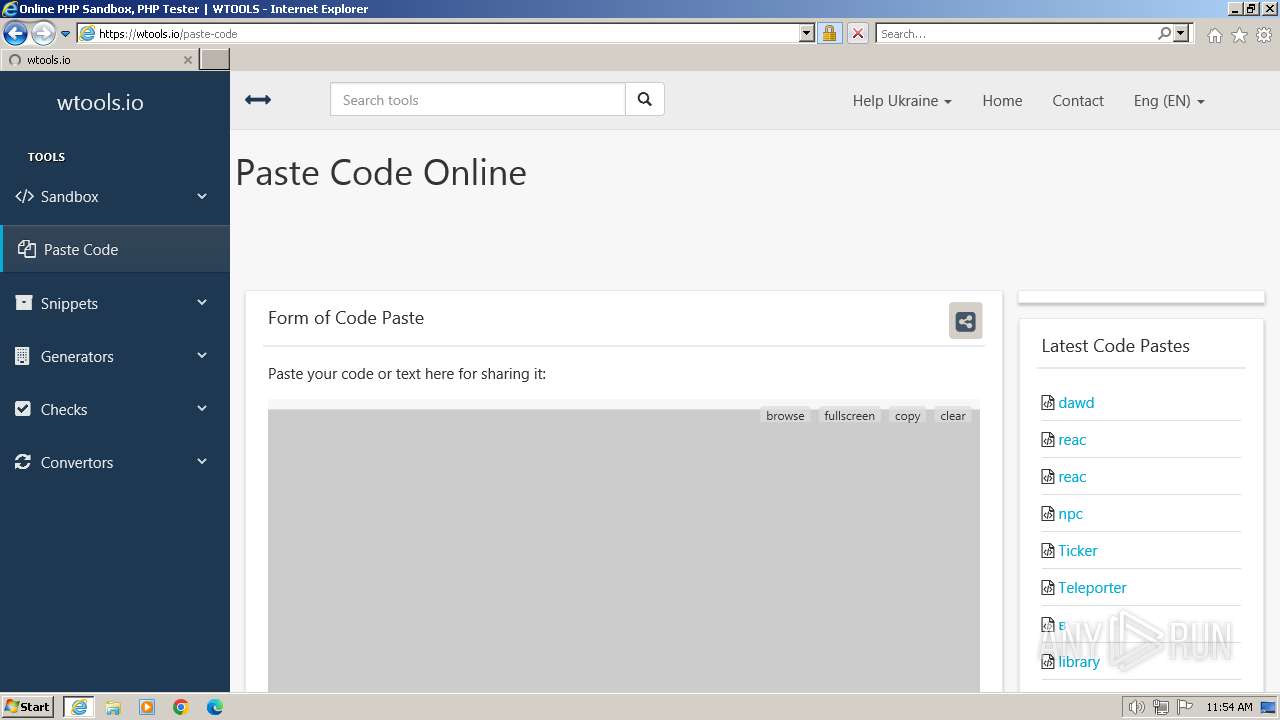Click the clear button in editor

[x=953, y=416]
